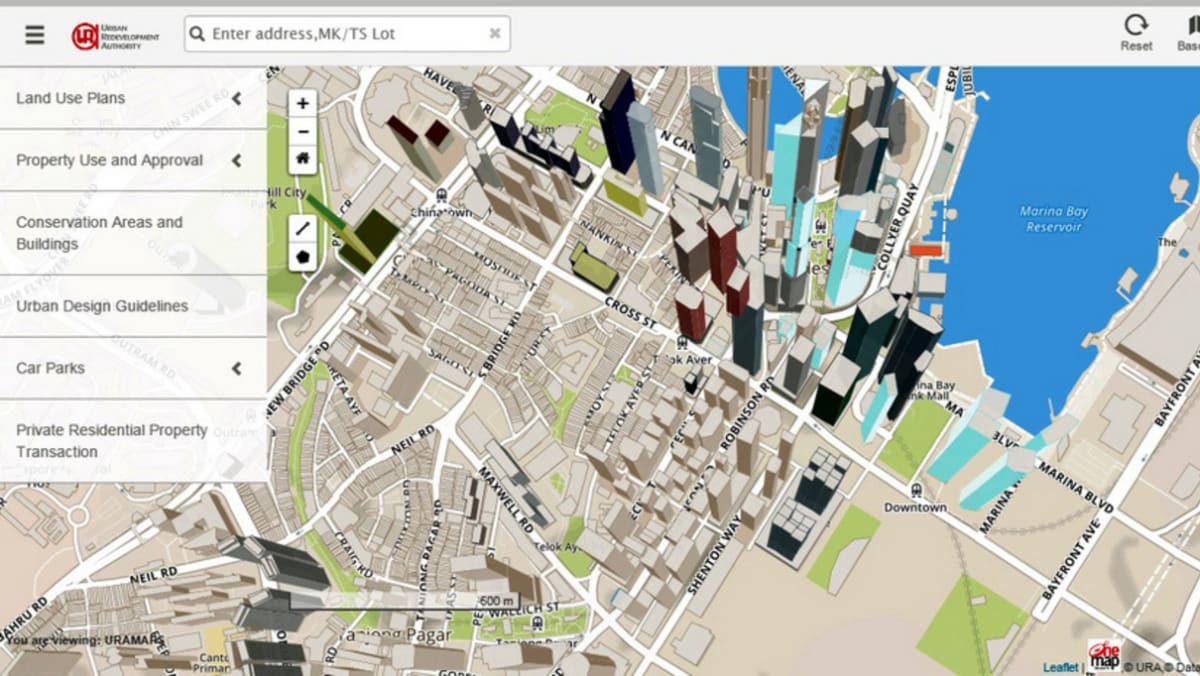Open the hamburger menu
The height and width of the screenshot is (676, 1200).
(x=33, y=33)
